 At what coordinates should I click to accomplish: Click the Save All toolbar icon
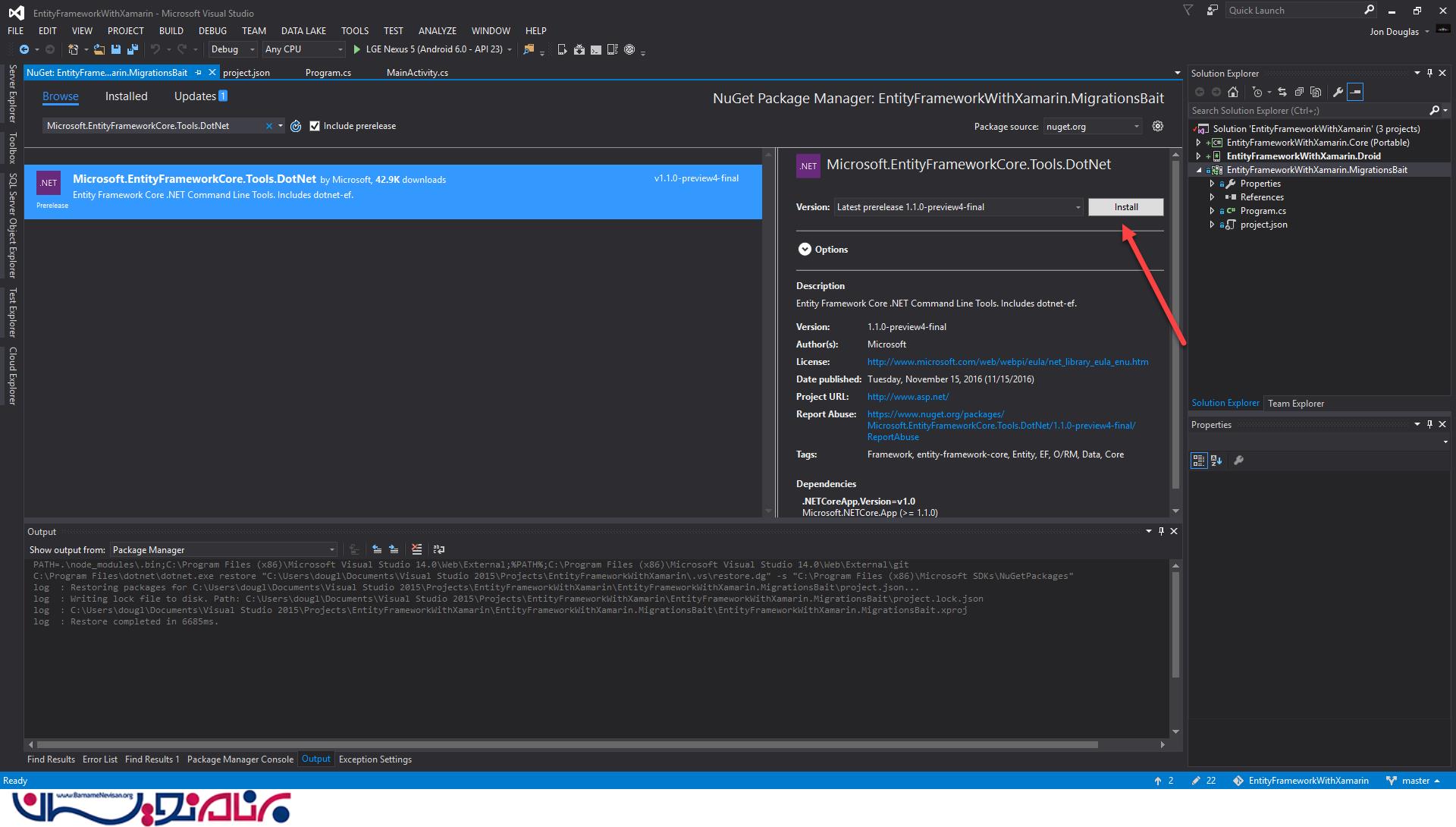point(133,49)
